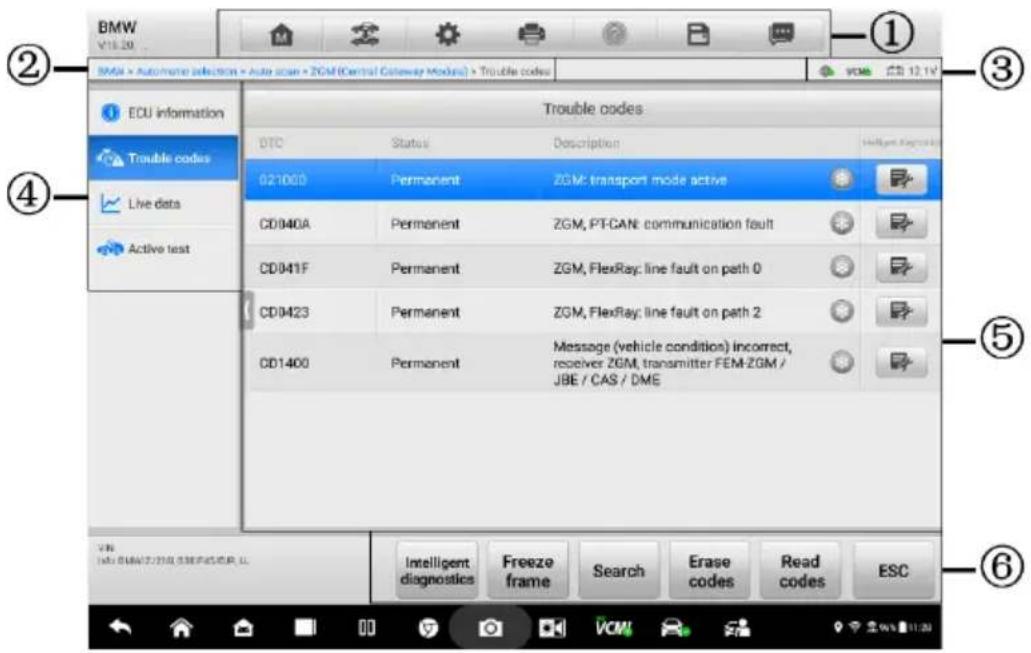Tap the car diagnostics shortcut icon
Viewport: 1031px width, 653px height.
[675, 629]
